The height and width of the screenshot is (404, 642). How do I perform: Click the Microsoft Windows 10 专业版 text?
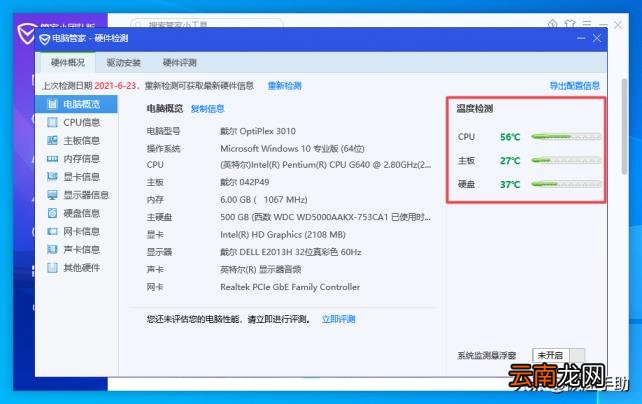click(x=292, y=149)
